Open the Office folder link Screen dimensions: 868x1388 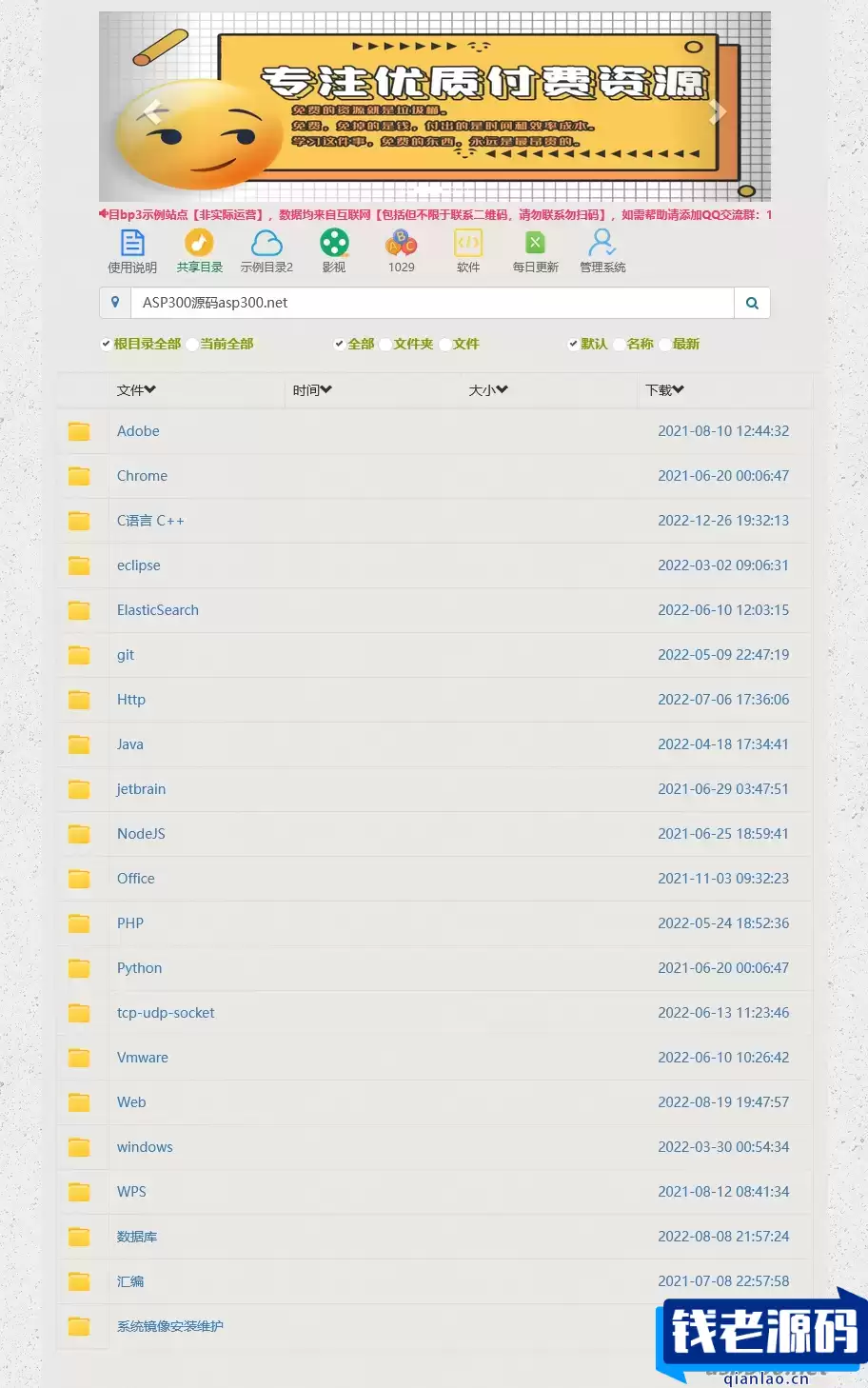[x=135, y=879]
